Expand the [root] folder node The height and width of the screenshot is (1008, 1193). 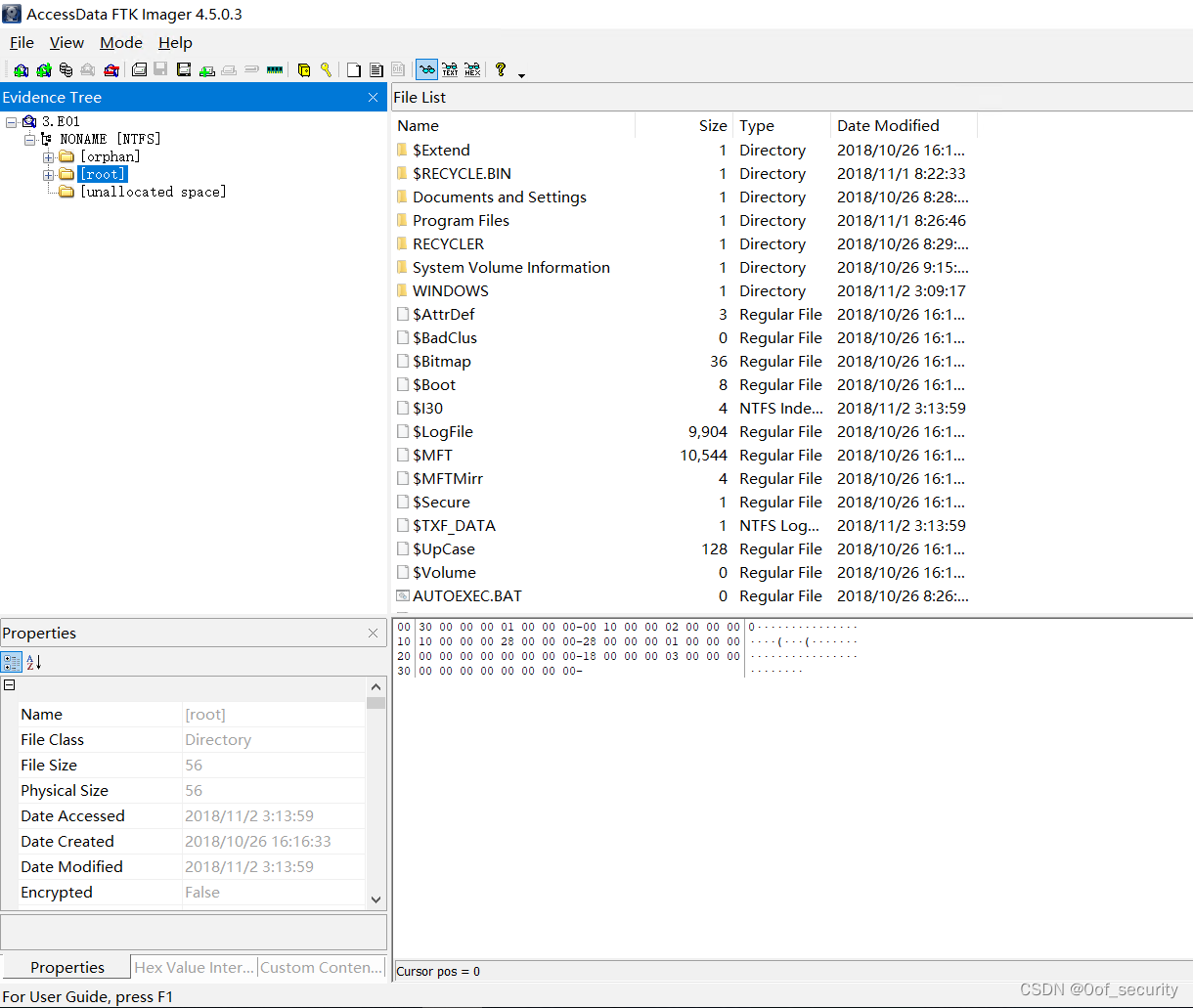pos(48,175)
